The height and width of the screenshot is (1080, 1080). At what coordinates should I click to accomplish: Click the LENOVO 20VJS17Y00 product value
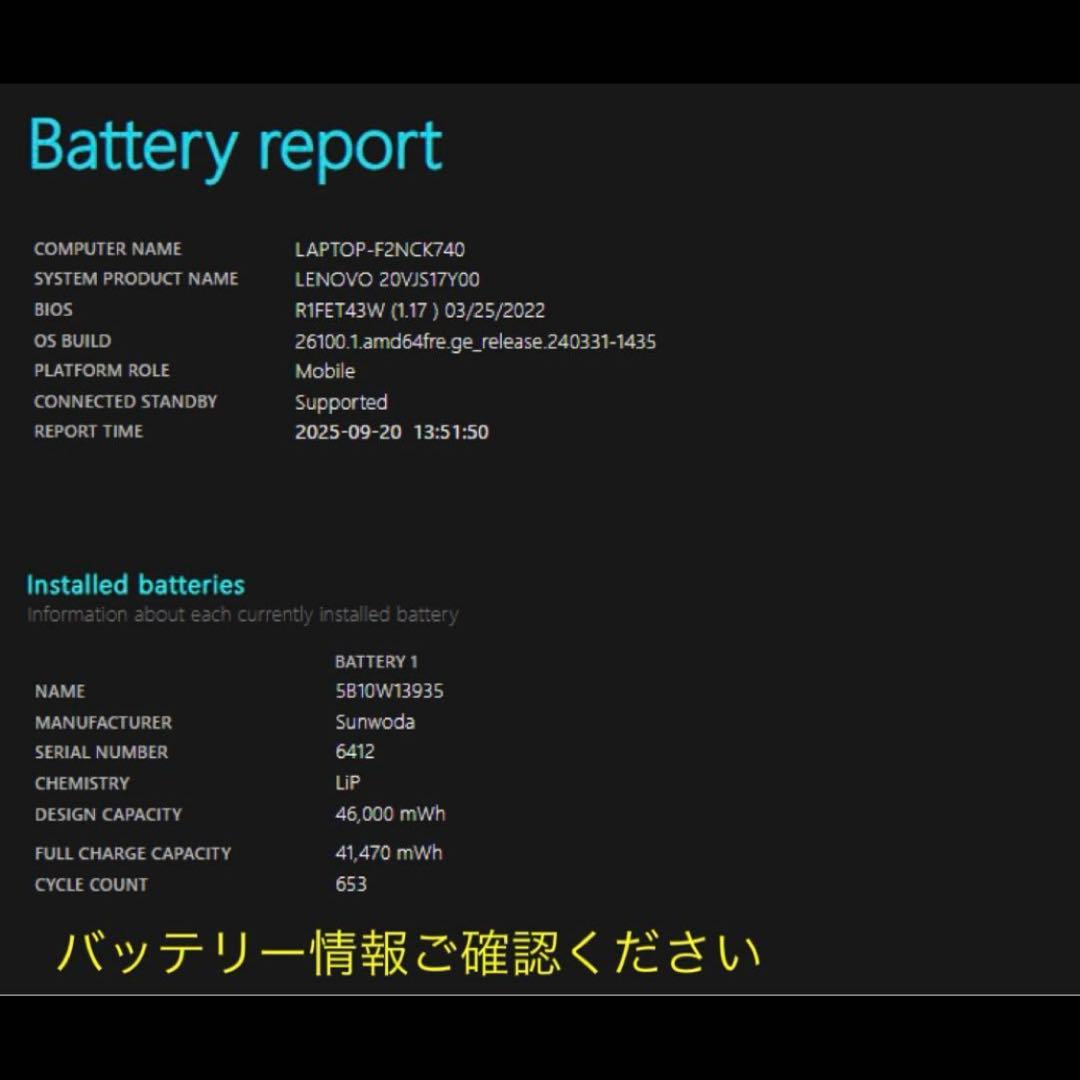pyautogui.click(x=387, y=280)
